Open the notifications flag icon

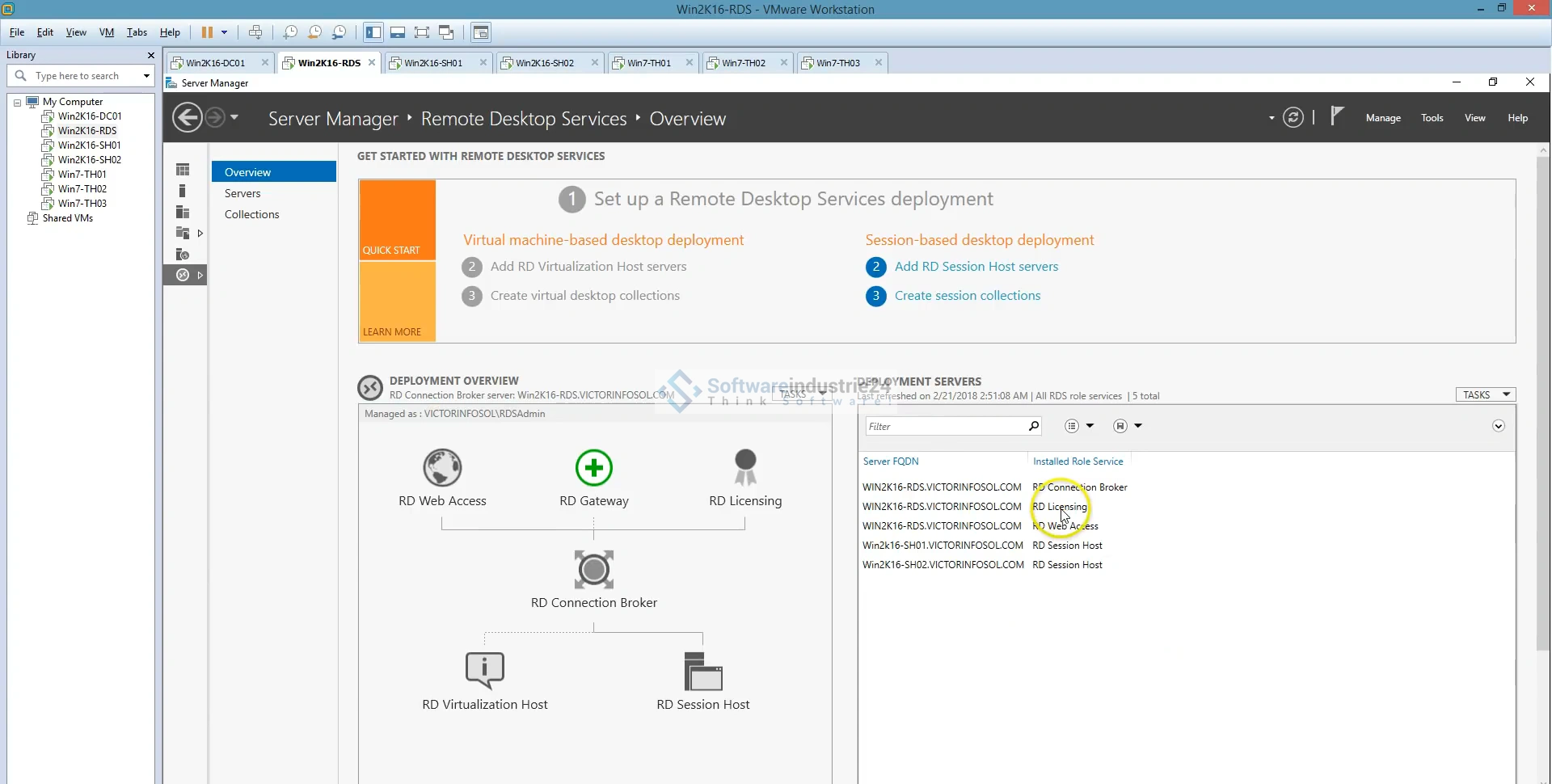(x=1337, y=117)
